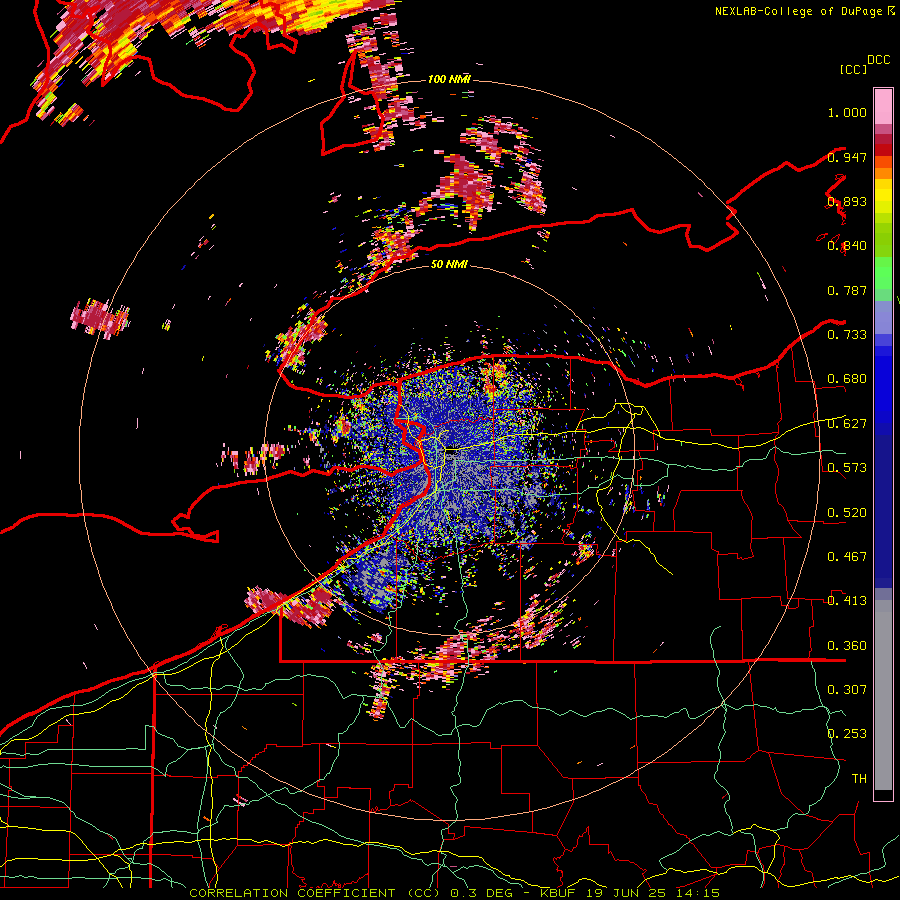Click the orange color bar segment

883,168
